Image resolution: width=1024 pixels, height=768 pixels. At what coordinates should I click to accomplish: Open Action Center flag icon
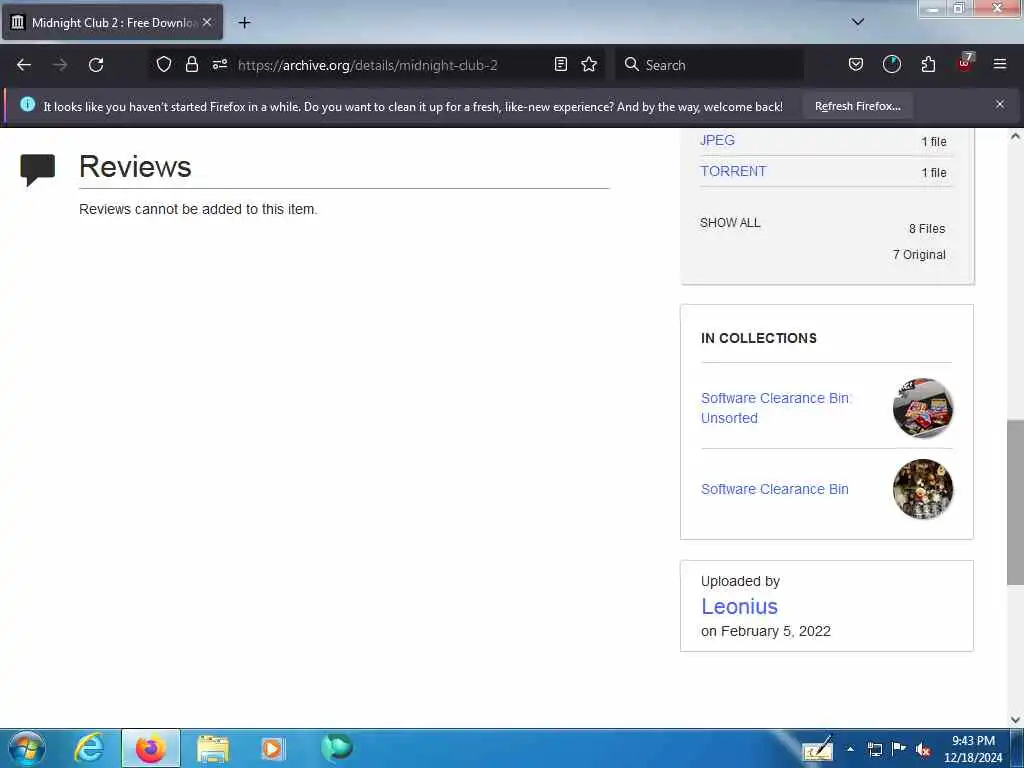(x=899, y=748)
